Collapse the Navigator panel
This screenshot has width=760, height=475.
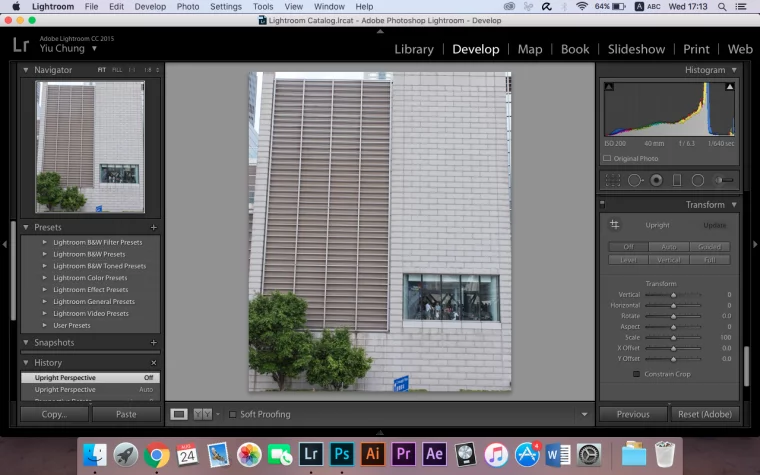tap(26, 70)
